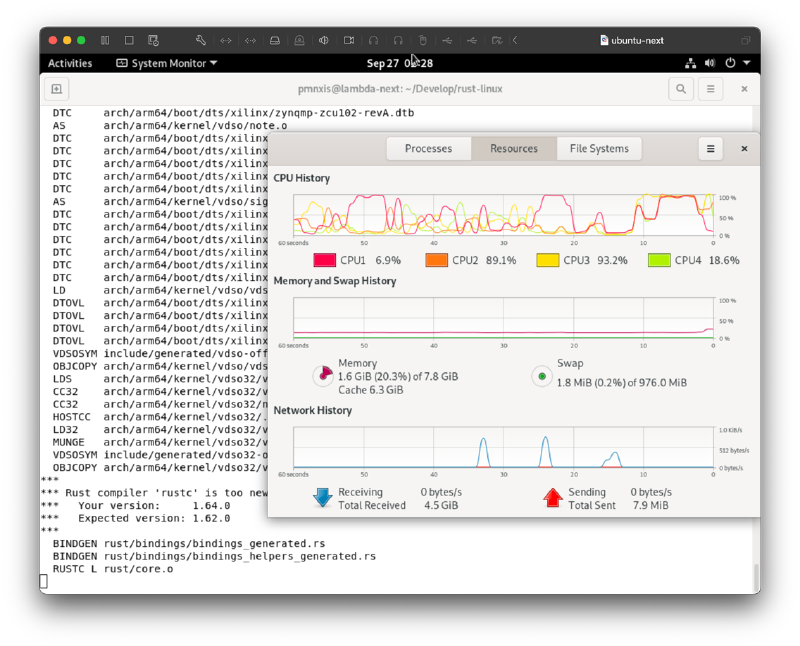Click the volume icon in the Ubuntu top bar
800x646 pixels.
click(712, 63)
